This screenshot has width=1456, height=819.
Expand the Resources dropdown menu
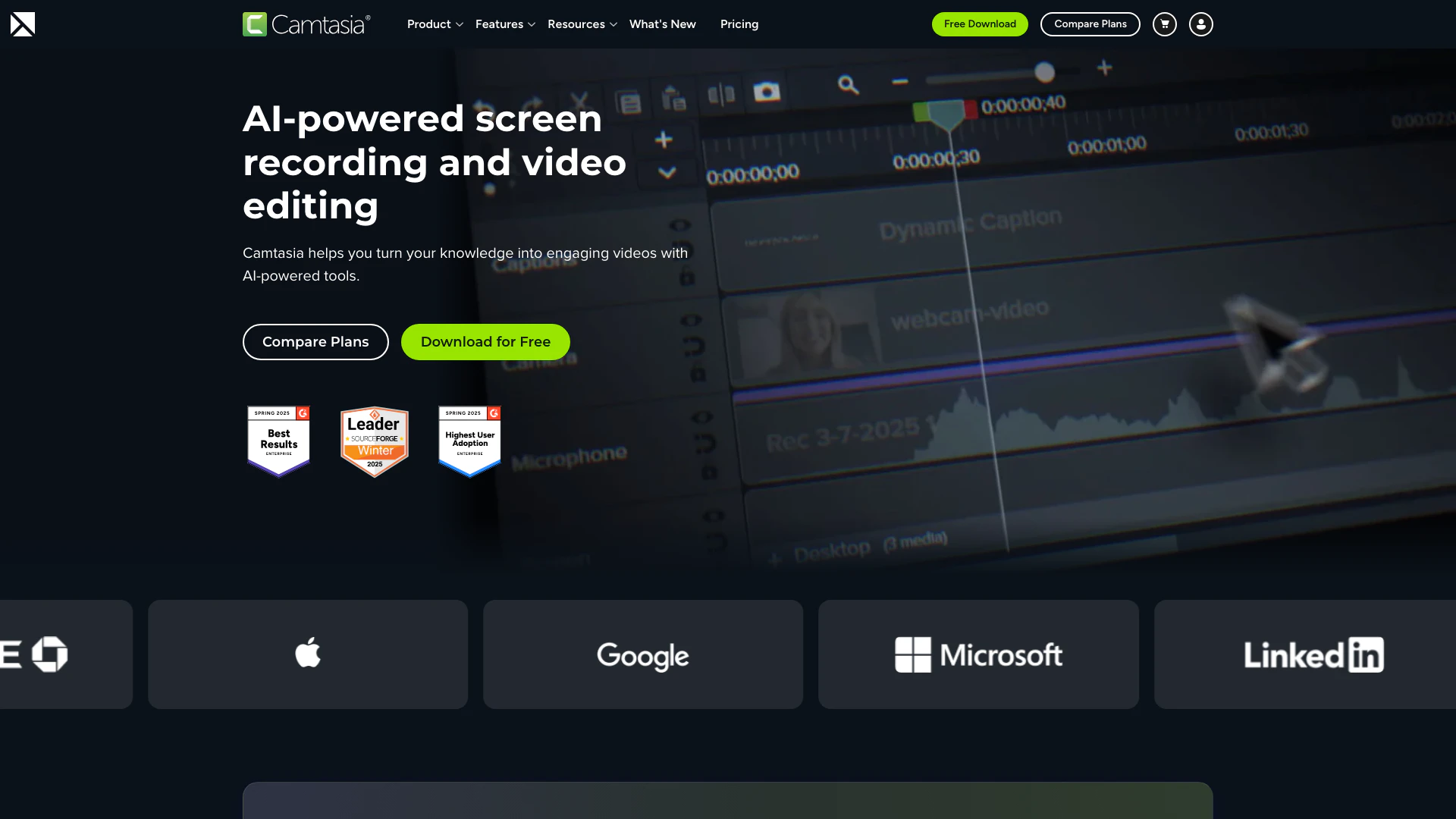(582, 24)
